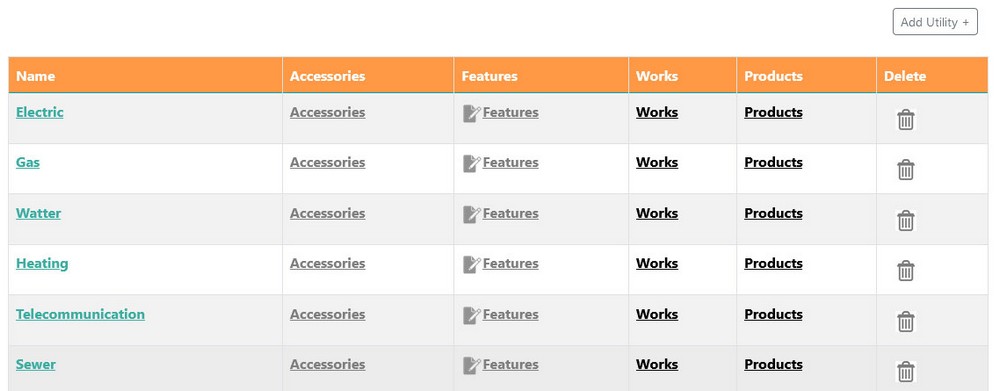
Task: Click the edit icon beside Electric Features
Action: (471, 114)
